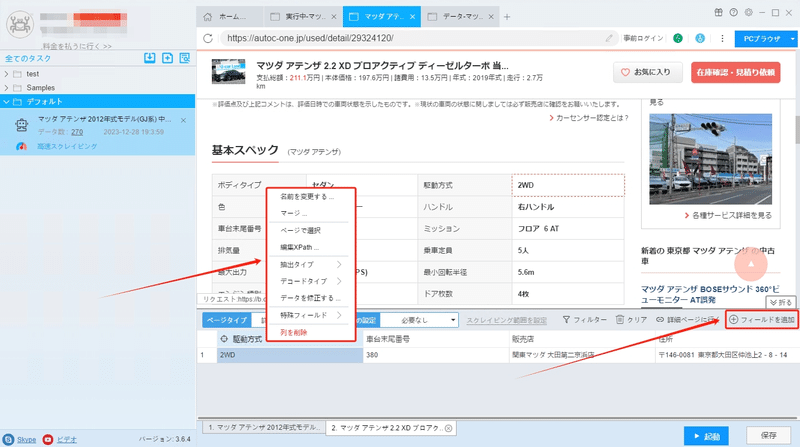Open bottom tab 1. マツダ アテンザ 2012年式モデル
800x447 pixels.
pos(264,428)
